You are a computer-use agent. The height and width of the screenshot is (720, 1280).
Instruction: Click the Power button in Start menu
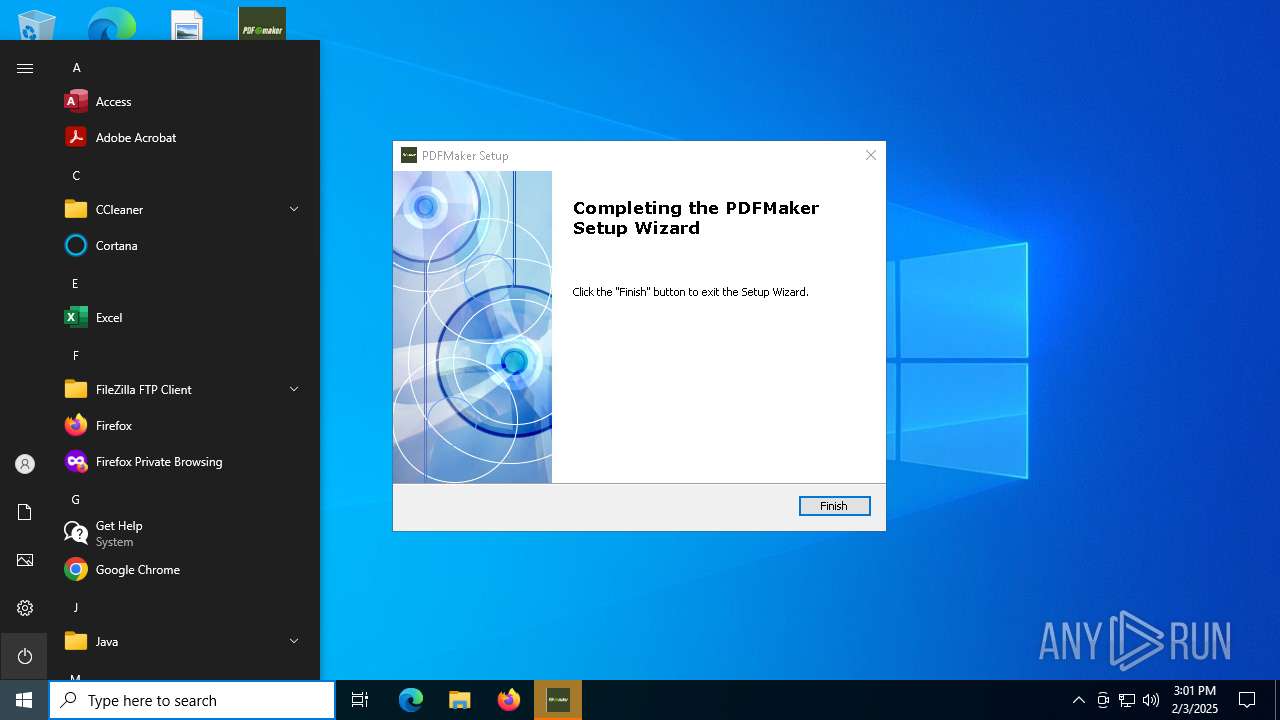point(25,656)
